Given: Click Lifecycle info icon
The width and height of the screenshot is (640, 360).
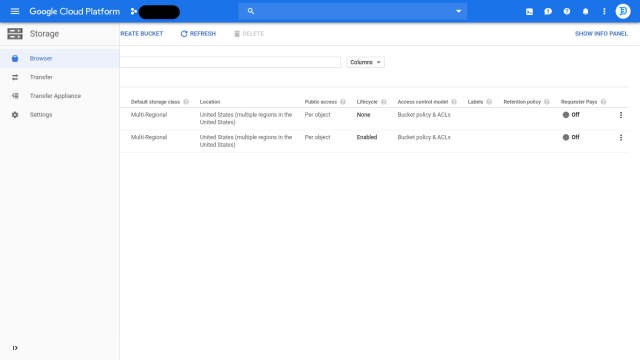Looking at the screenshot, I should [384, 102].
